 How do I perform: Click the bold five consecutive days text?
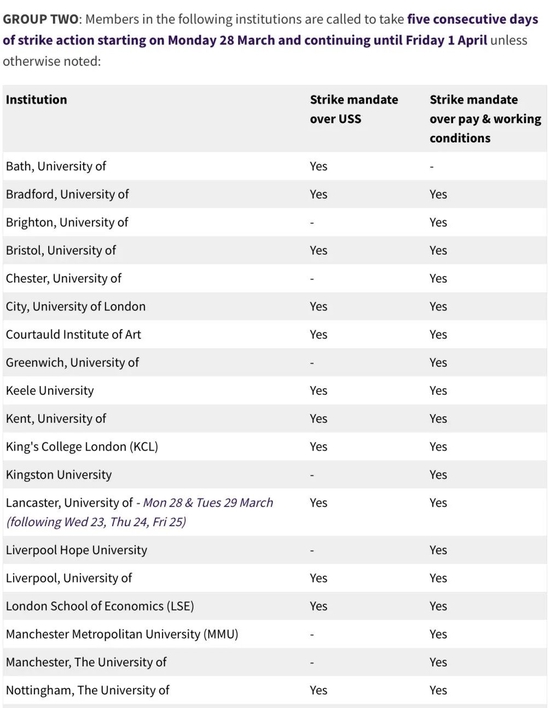[473, 19]
